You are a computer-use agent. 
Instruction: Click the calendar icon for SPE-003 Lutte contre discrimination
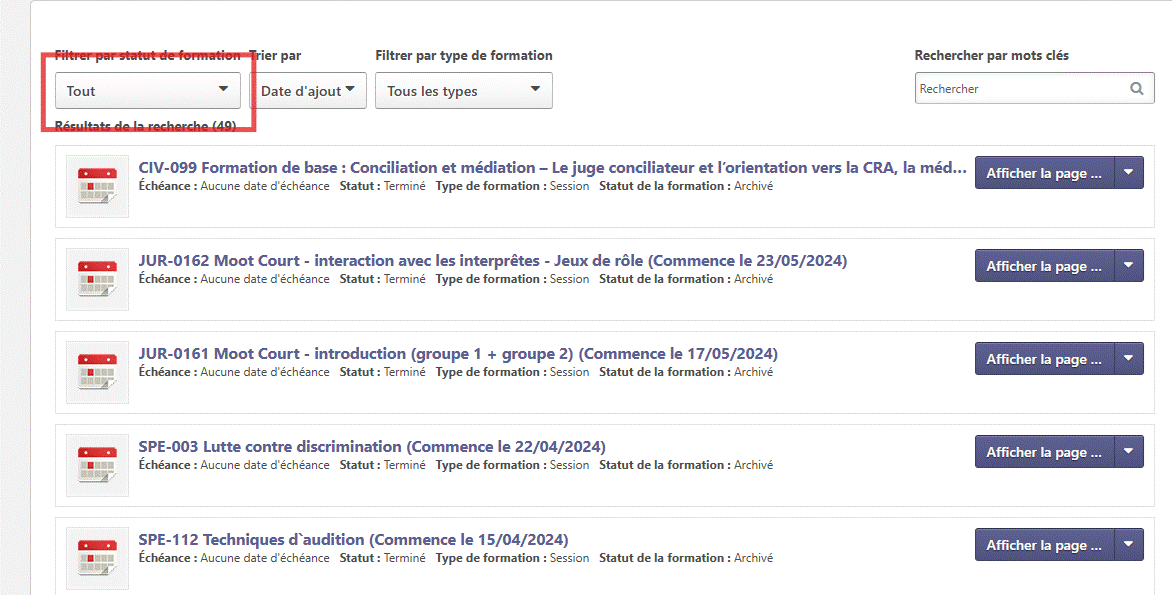tap(96, 464)
